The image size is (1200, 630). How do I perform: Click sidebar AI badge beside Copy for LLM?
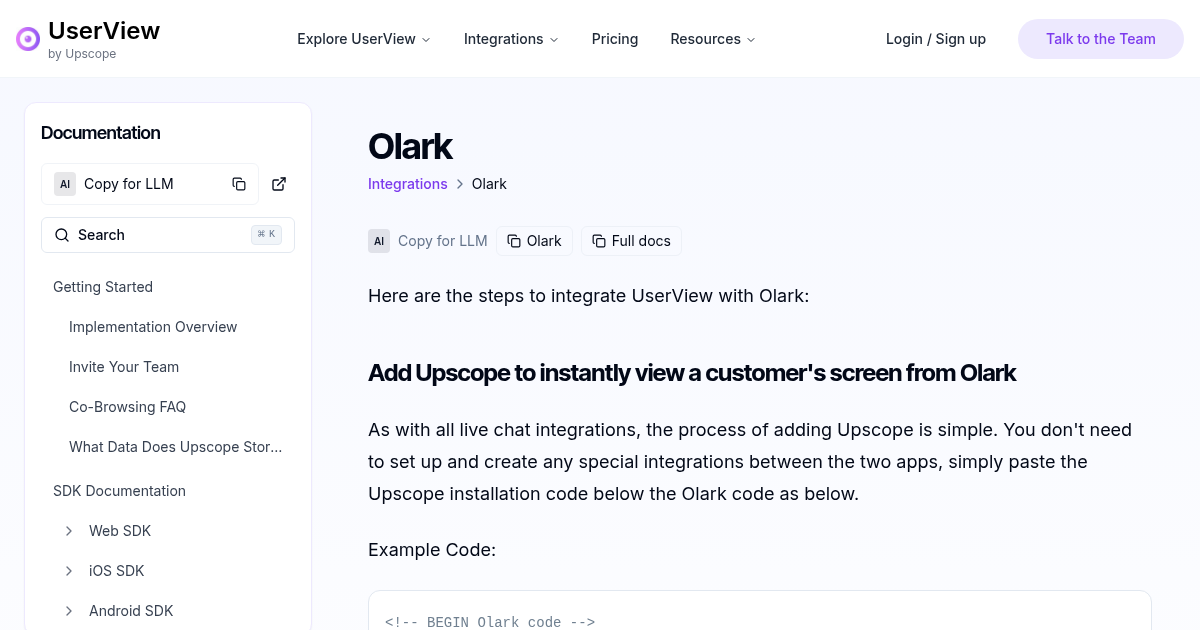pos(65,184)
